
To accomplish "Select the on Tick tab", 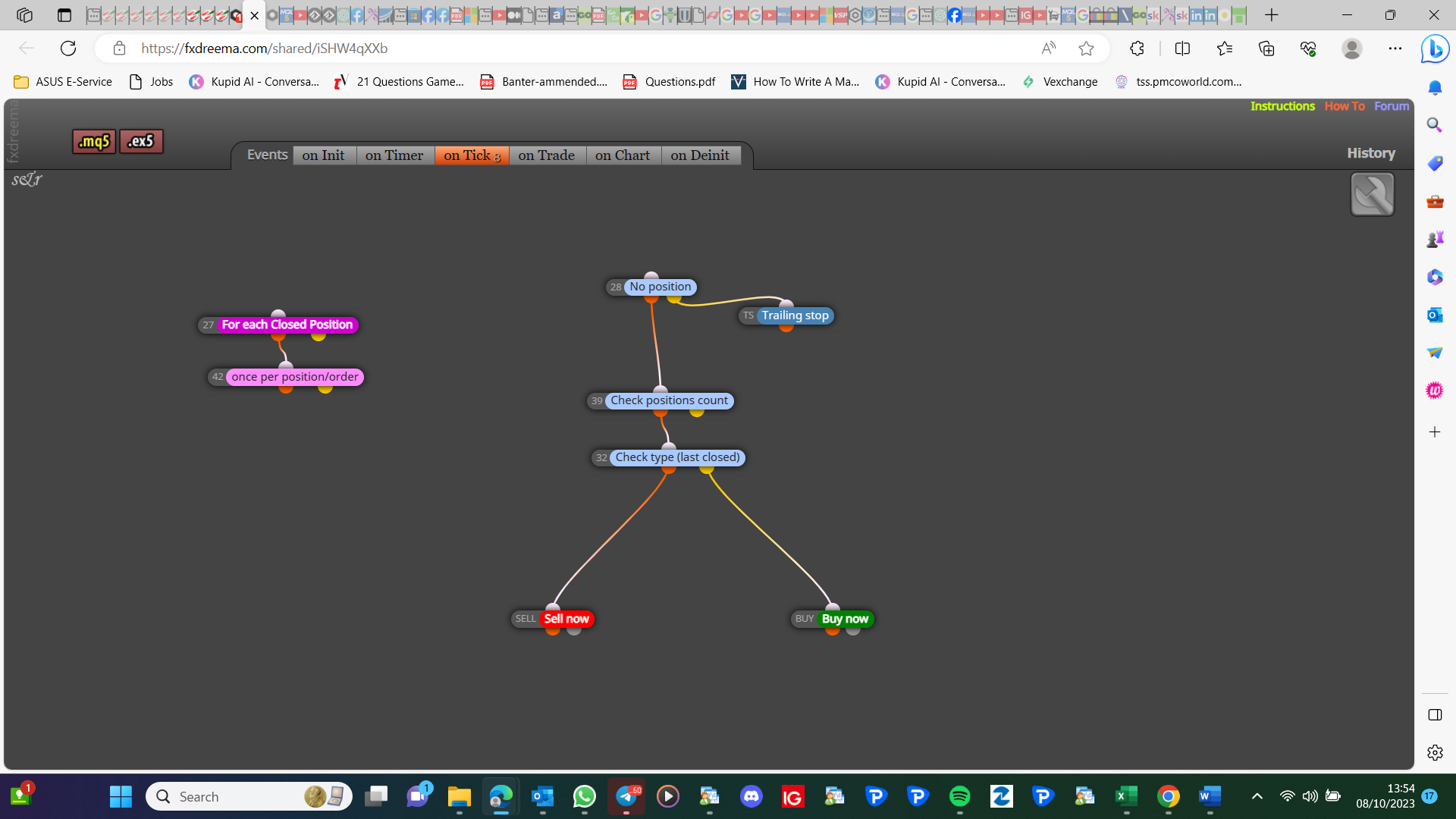I will (472, 155).
